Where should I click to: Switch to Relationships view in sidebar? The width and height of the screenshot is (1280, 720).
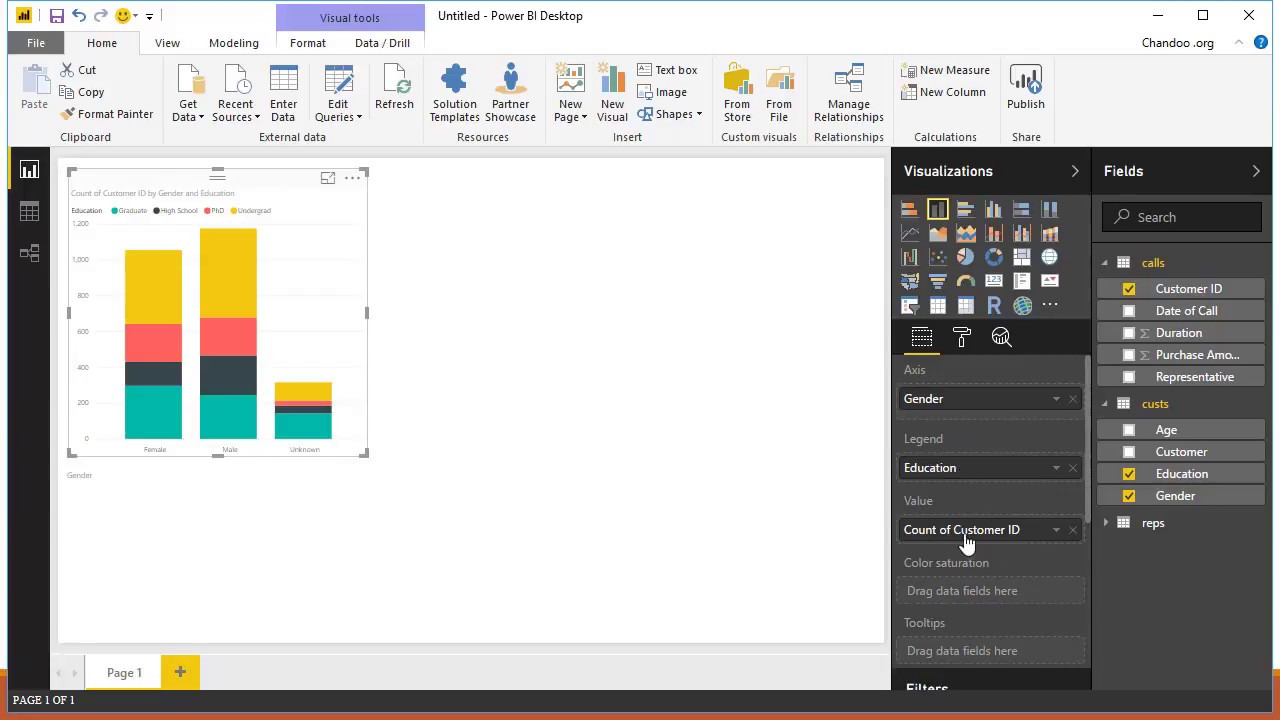coord(29,253)
